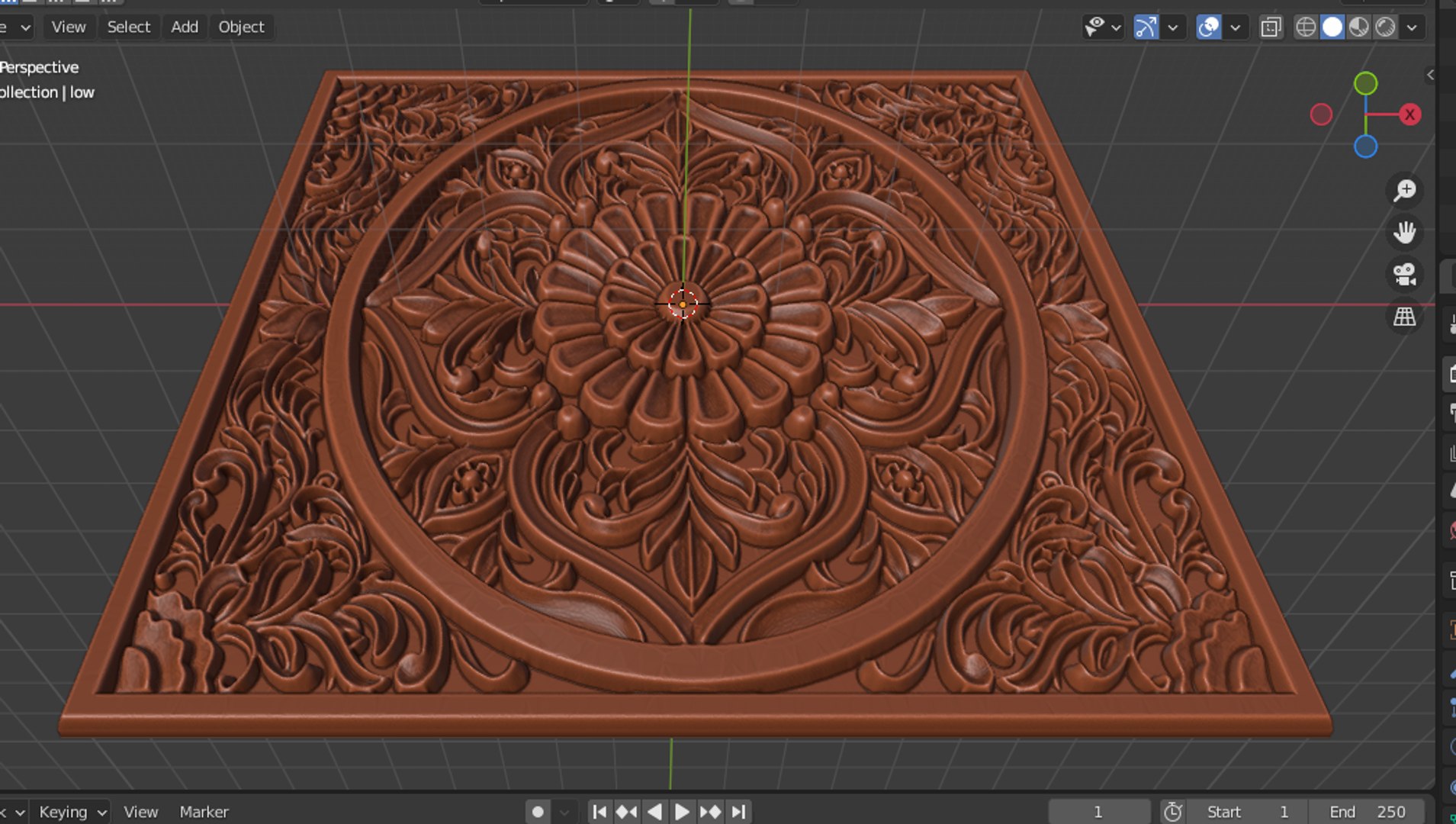Image resolution: width=1456 pixels, height=824 pixels.
Task: Click the 3D cursor at panel center
Action: 683,304
